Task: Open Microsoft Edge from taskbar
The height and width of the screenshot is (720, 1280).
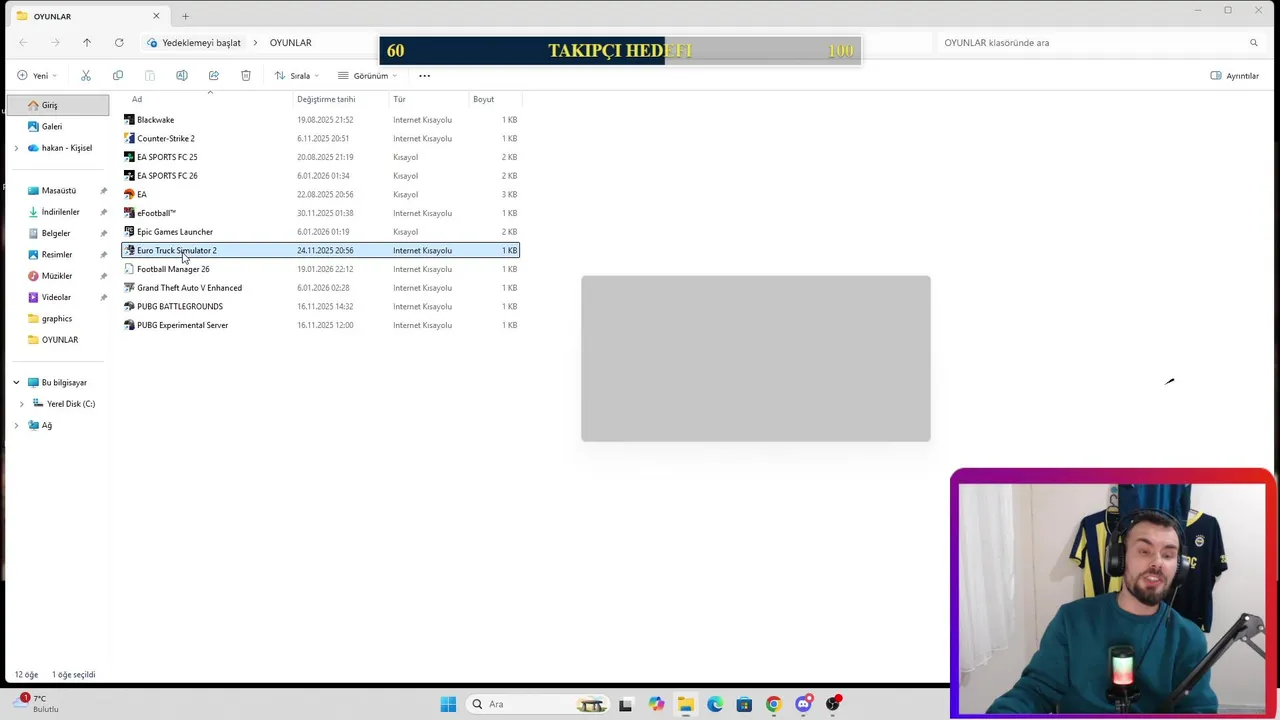Action: (x=715, y=704)
